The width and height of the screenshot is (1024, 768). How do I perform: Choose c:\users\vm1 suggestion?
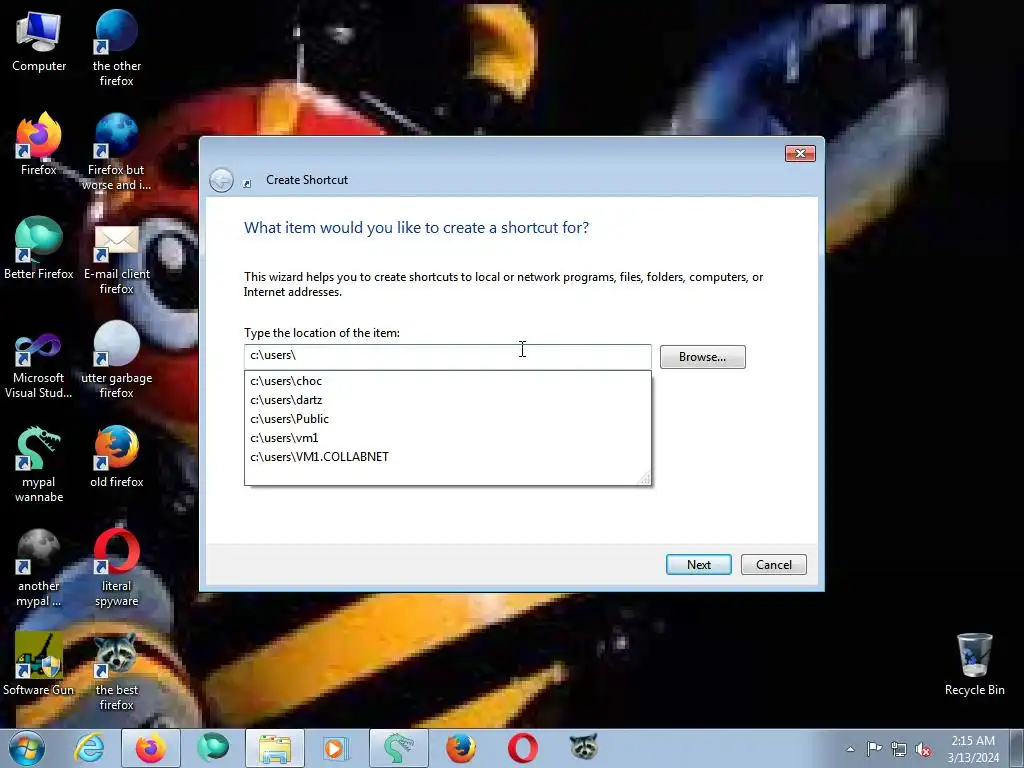(x=447, y=438)
